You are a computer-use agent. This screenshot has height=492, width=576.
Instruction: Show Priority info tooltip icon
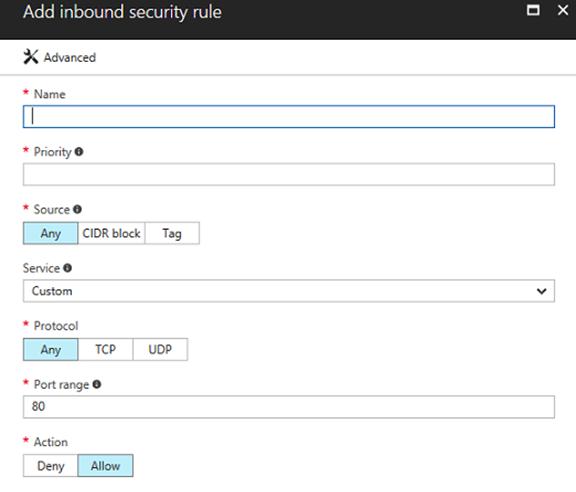coord(79,151)
